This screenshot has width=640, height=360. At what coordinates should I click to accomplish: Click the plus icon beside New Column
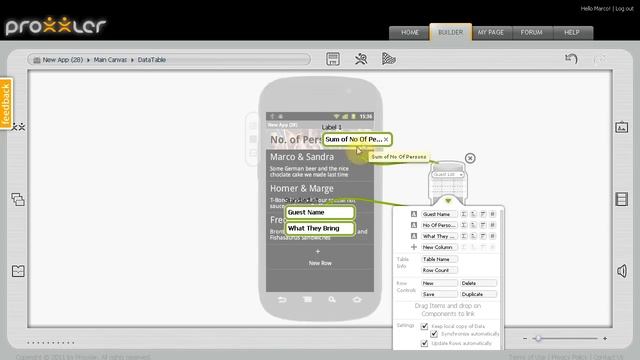point(413,247)
